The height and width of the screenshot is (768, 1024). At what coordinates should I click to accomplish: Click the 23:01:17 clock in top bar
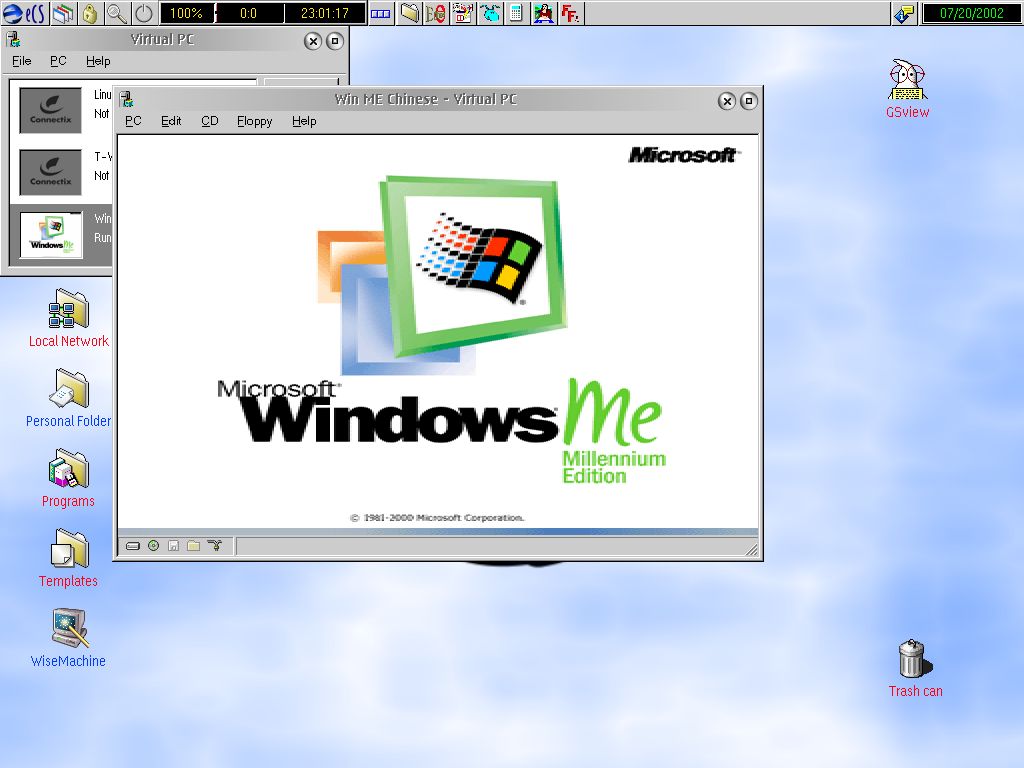pyautogui.click(x=325, y=13)
